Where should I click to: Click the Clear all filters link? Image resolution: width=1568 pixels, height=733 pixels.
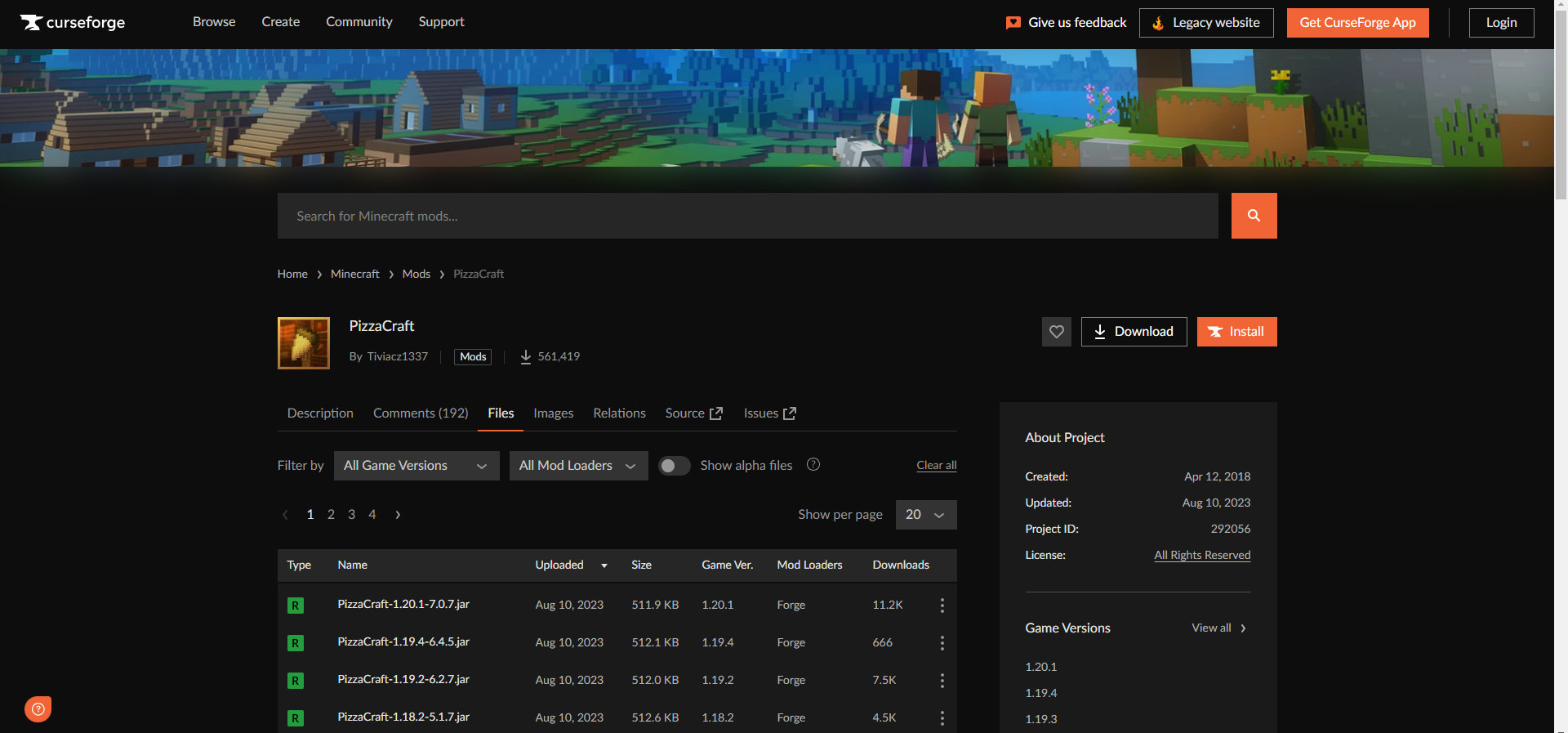click(x=936, y=466)
